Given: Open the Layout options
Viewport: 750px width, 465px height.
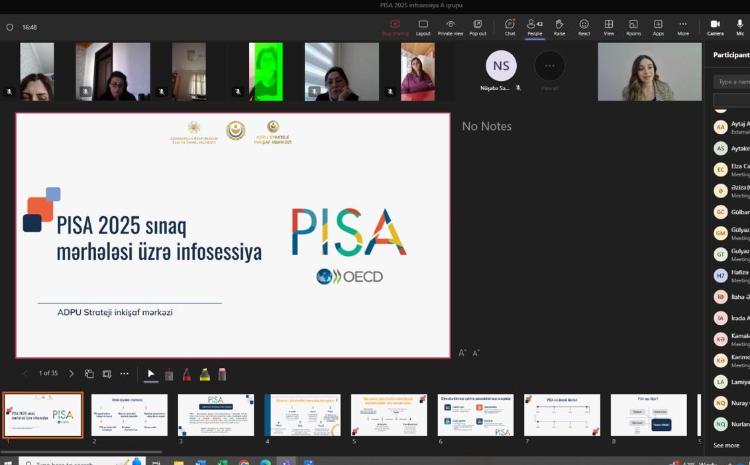Looking at the screenshot, I should (423, 26).
